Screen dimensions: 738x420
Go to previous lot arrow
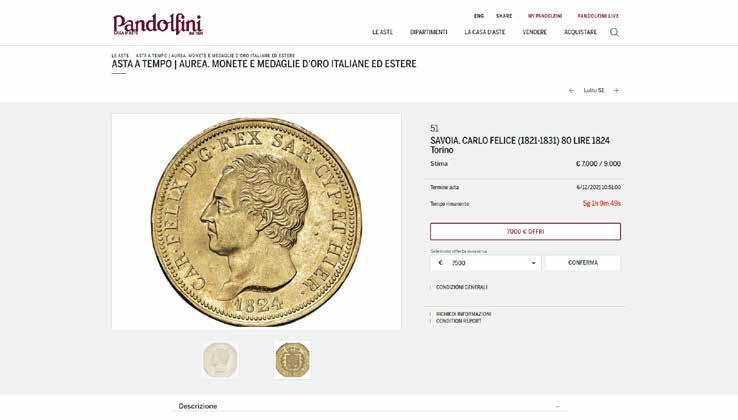(x=571, y=90)
